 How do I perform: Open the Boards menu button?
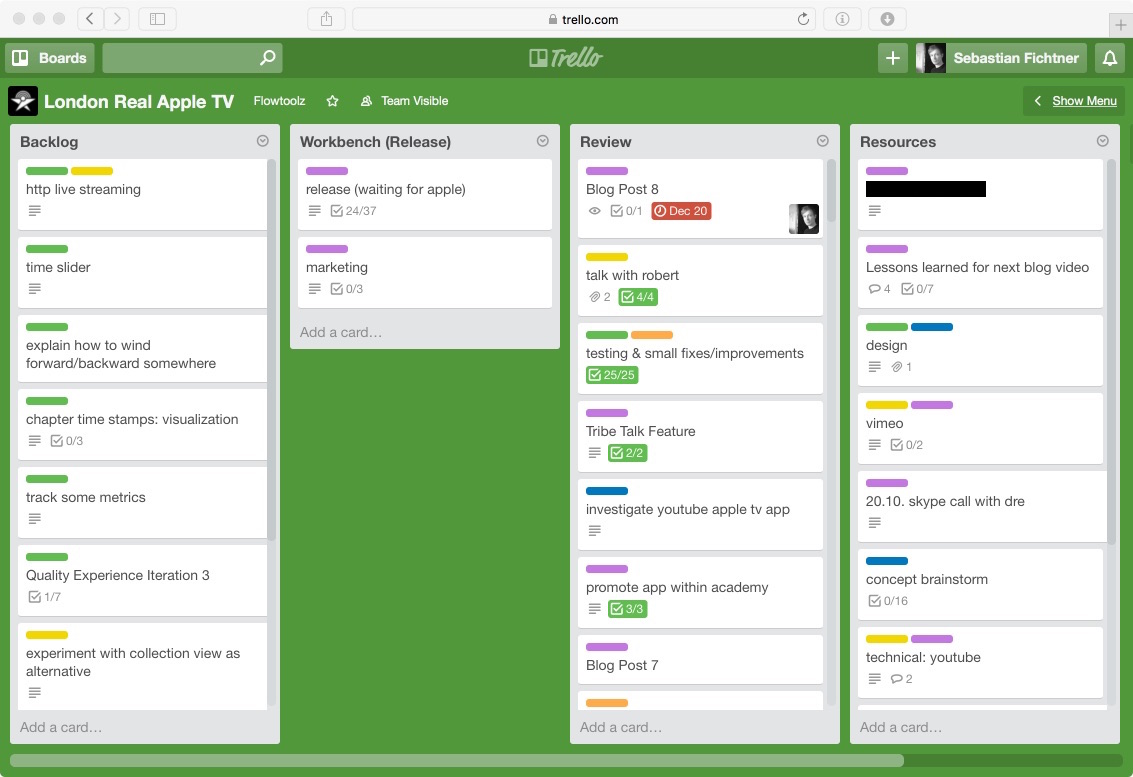coord(50,58)
